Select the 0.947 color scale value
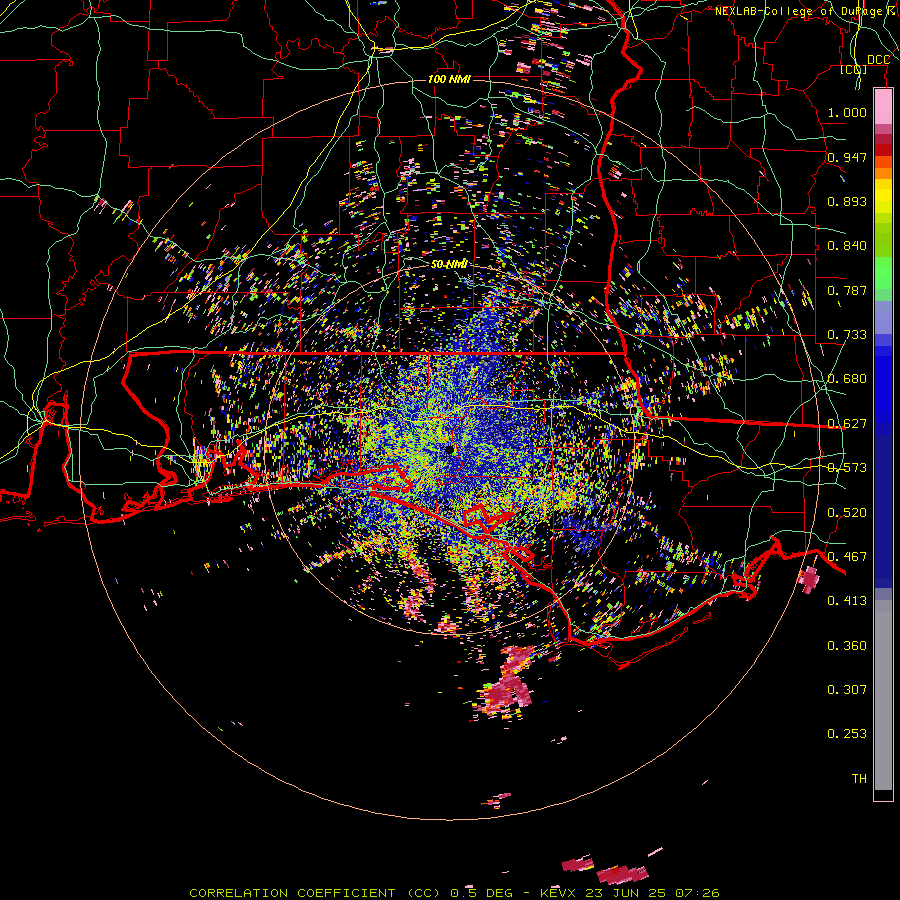 847,157
